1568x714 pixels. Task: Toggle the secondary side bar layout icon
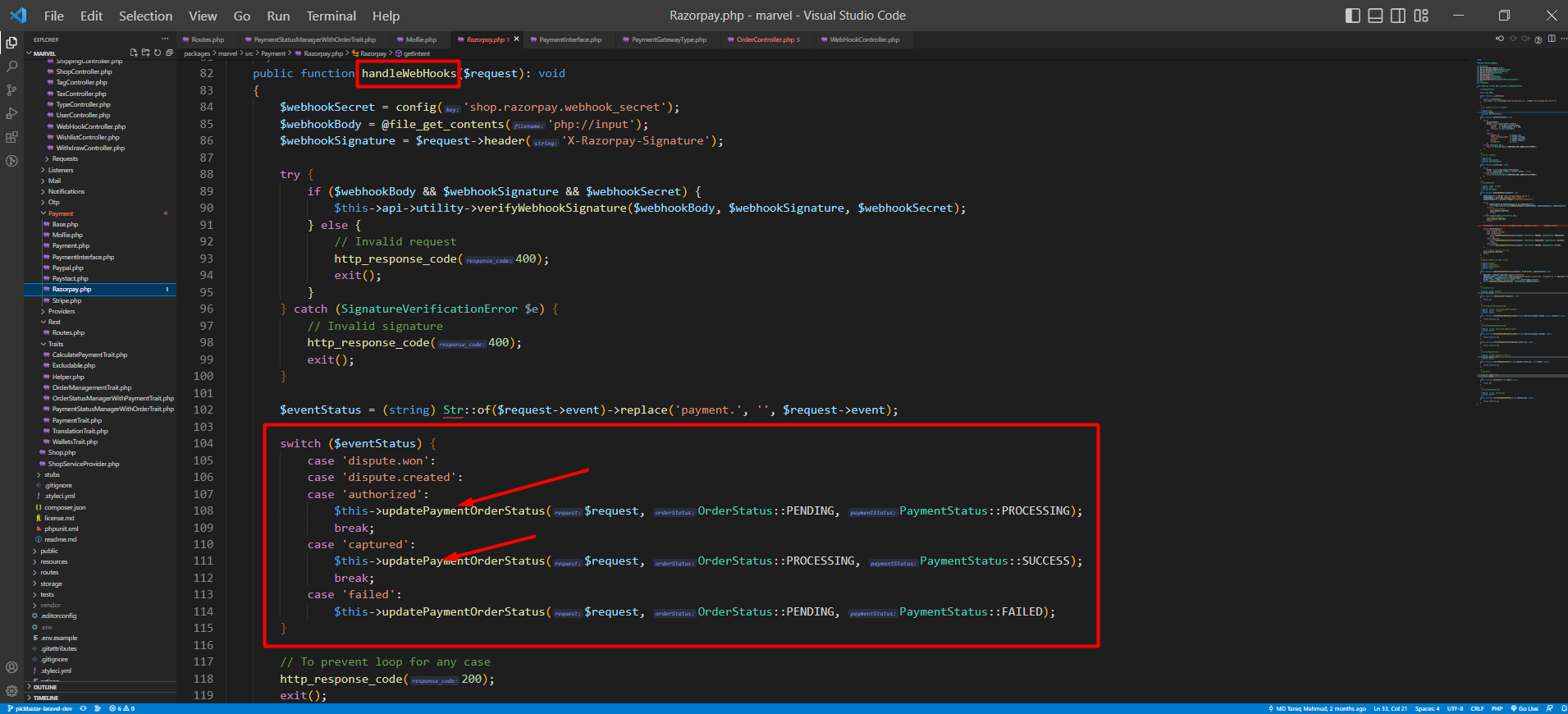(1398, 16)
